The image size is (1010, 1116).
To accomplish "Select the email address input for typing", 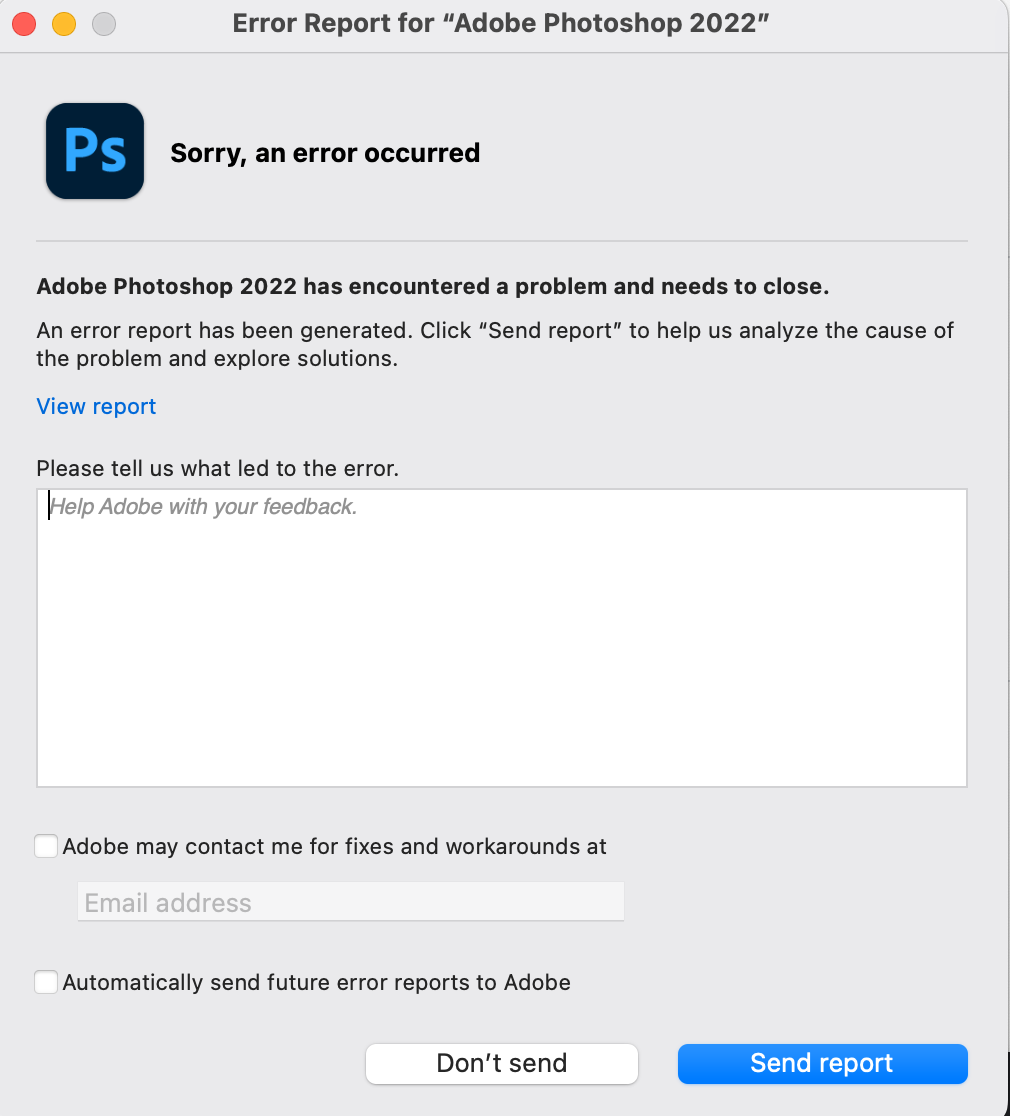I will [x=350, y=901].
